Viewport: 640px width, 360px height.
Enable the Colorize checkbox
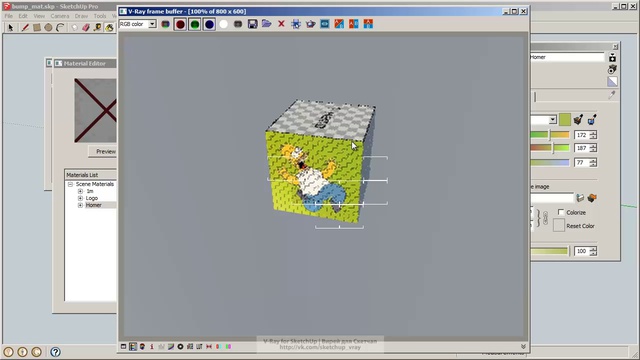[561, 212]
